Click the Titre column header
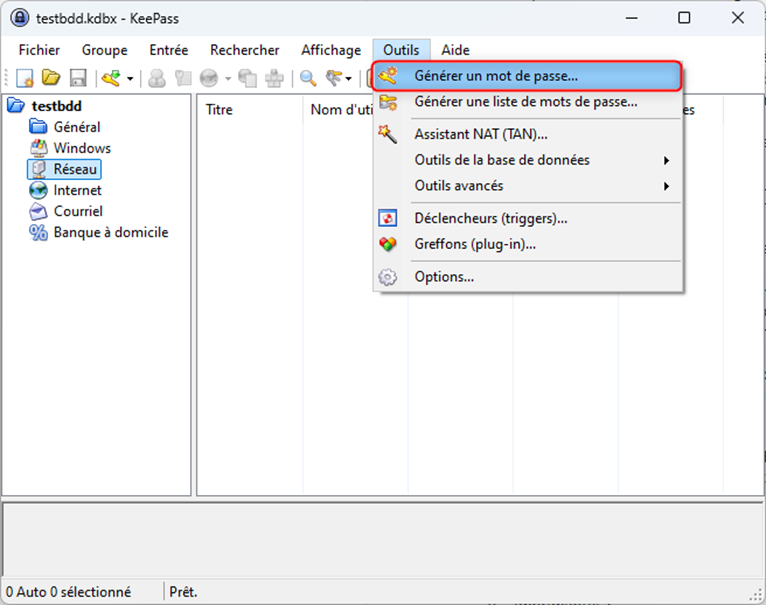Screen dimensions: 766x605 coord(220,110)
